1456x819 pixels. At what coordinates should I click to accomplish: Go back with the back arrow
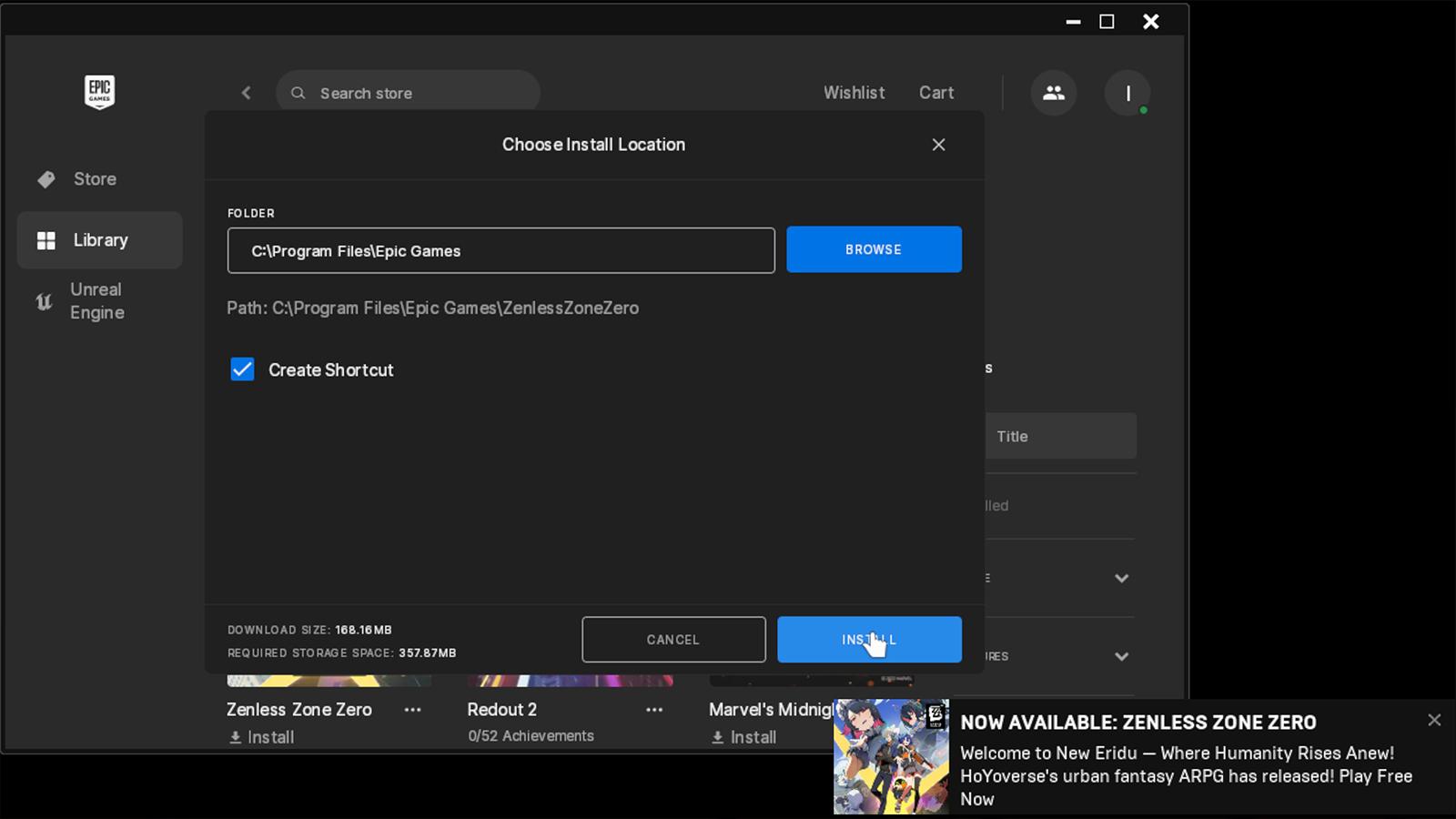point(246,93)
